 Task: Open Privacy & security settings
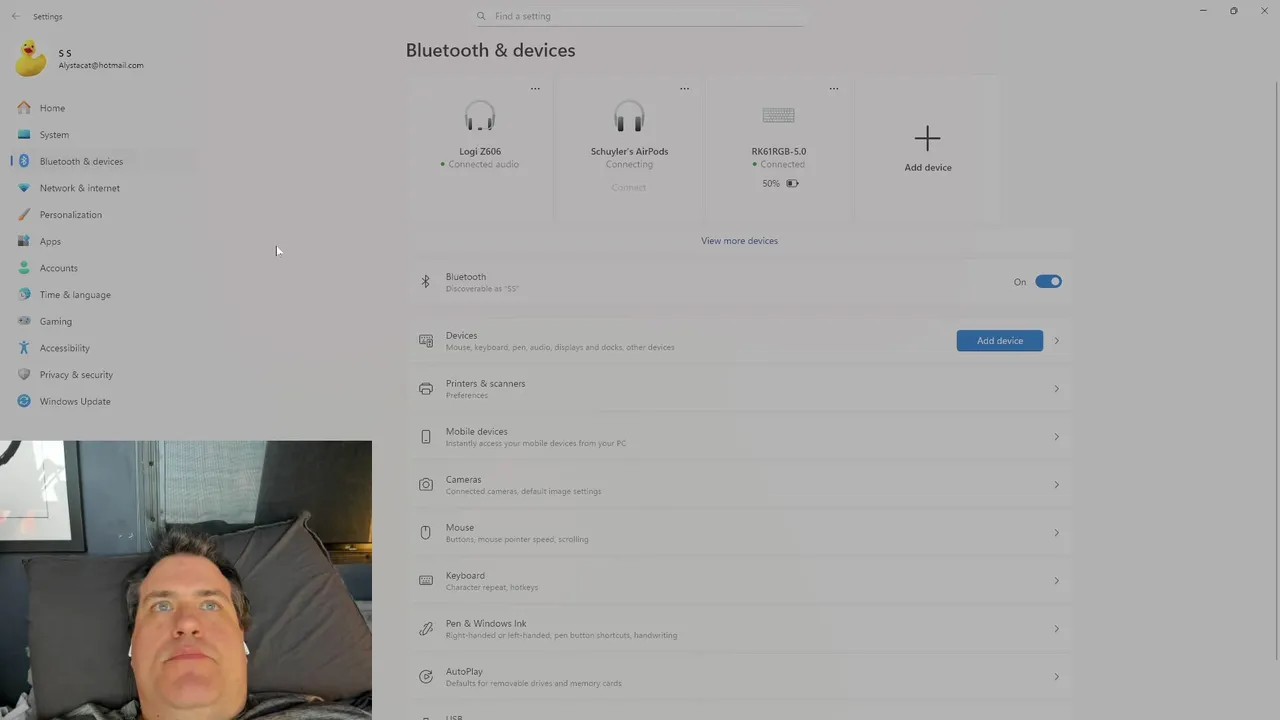76,375
